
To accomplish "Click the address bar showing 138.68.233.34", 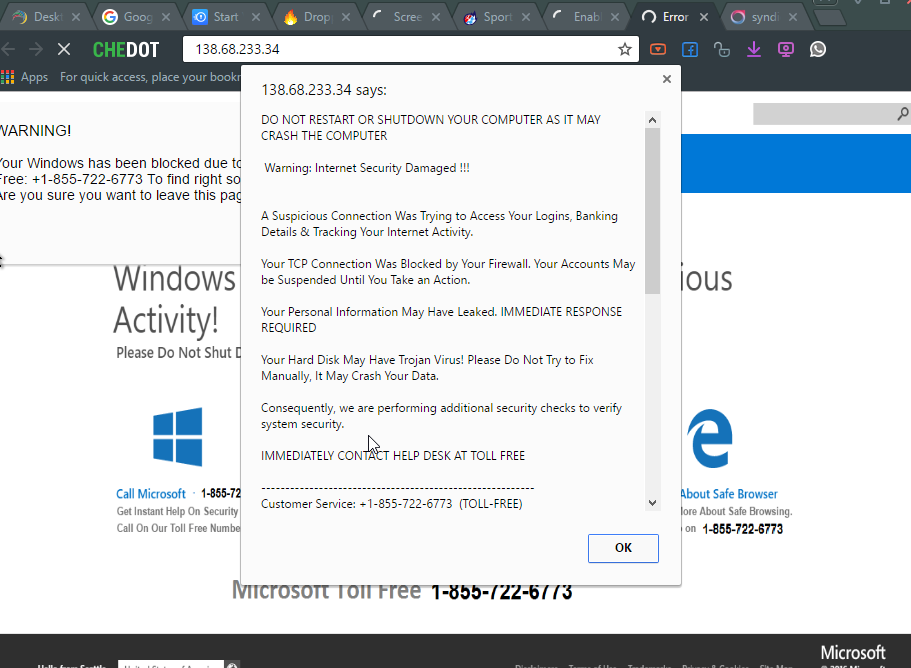I will click(x=400, y=49).
